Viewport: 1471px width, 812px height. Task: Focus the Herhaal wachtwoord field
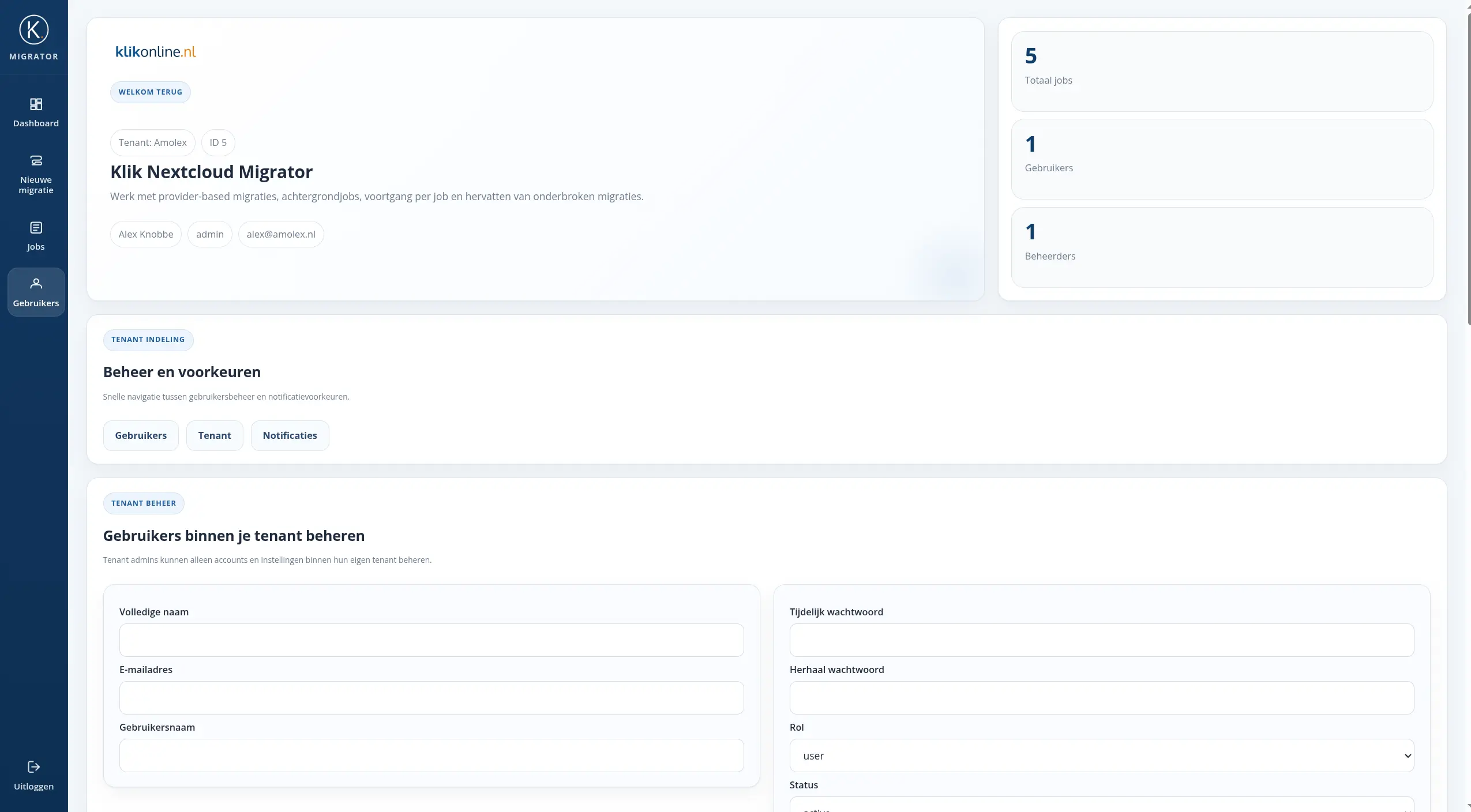(1101, 698)
